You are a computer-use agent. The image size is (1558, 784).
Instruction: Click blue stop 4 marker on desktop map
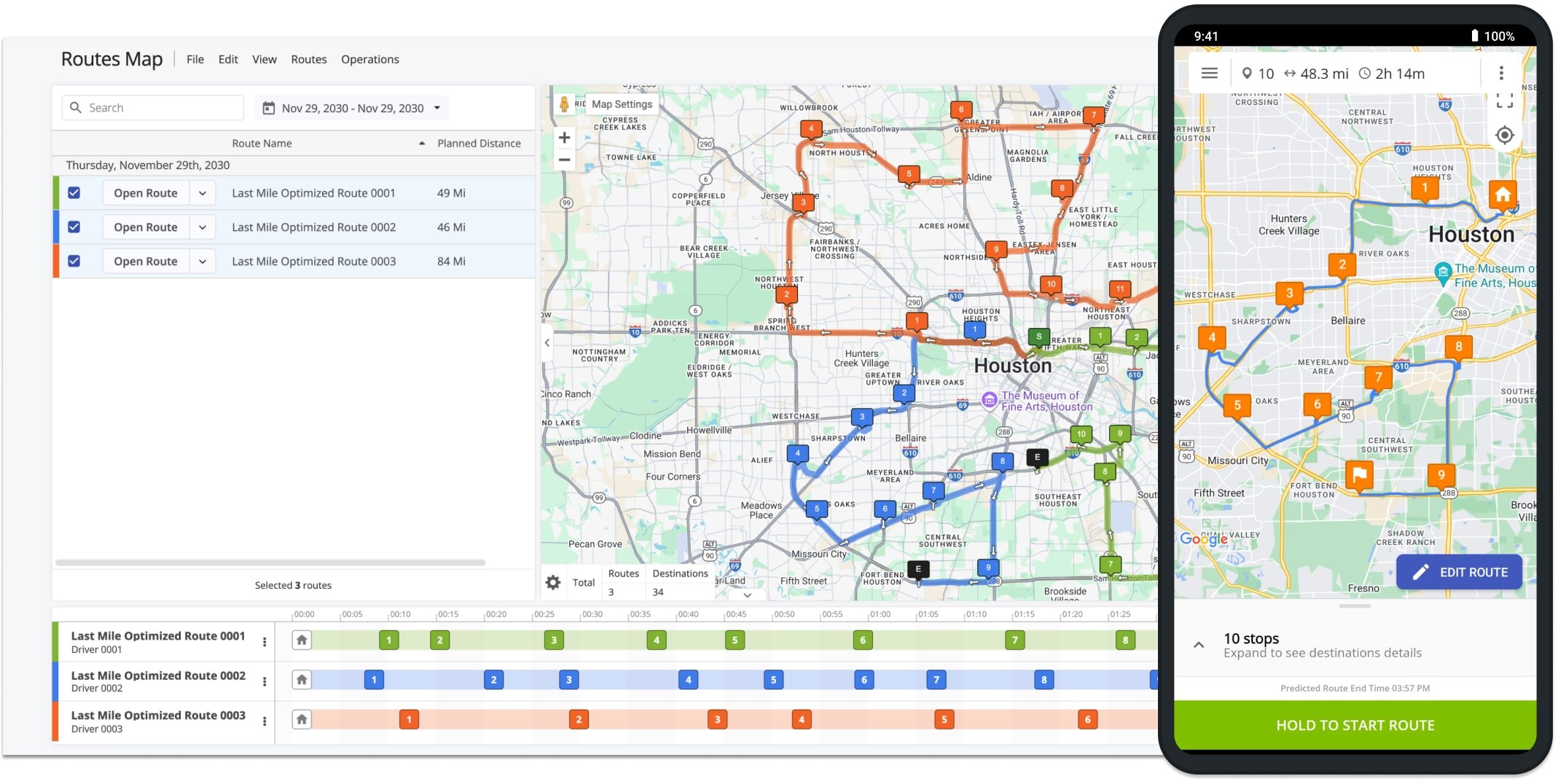point(798,454)
